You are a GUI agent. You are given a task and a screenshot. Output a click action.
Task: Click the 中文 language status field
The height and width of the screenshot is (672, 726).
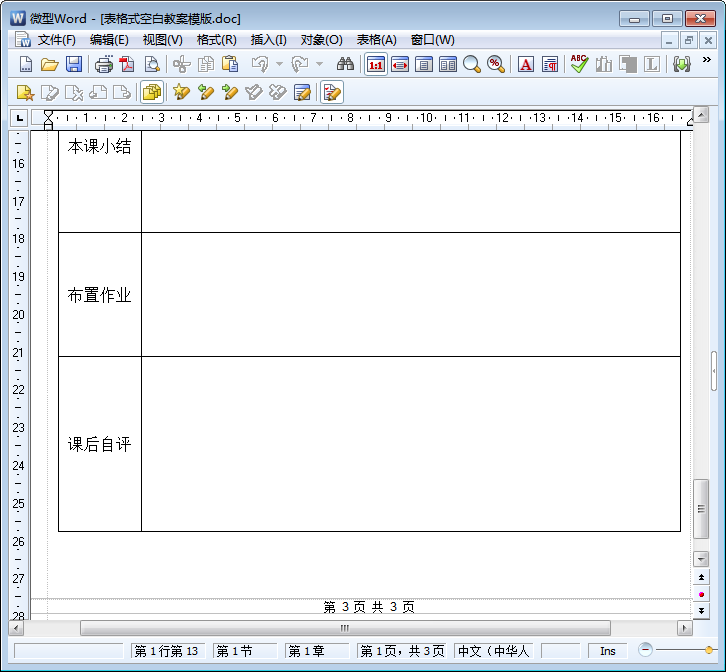pos(494,651)
